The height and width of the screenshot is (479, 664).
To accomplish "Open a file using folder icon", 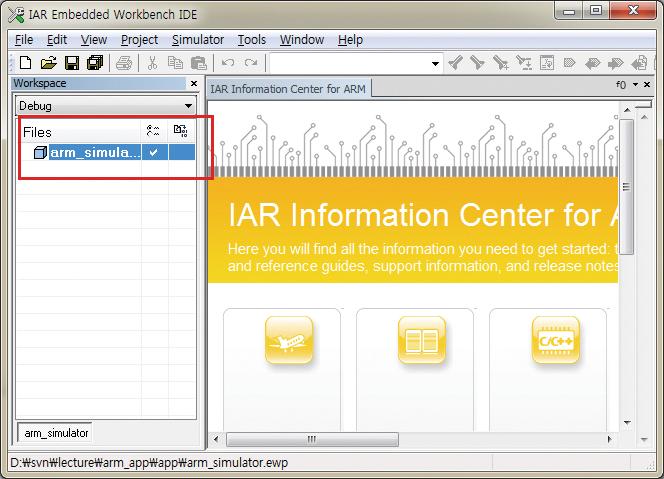I will [x=48, y=63].
